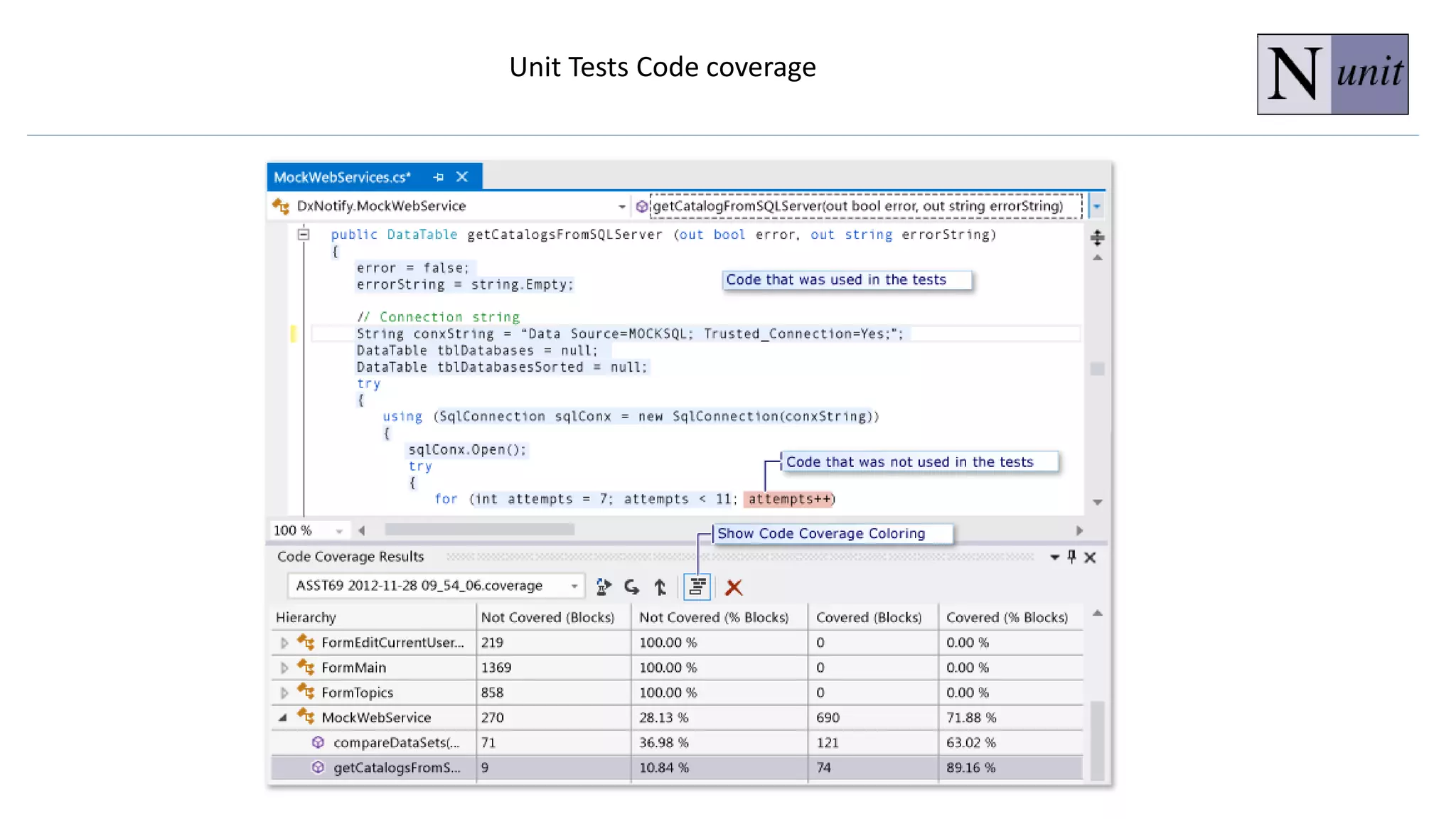1456x819 pixels.
Task: Select the getCatalogsFromS... row
Action: [x=677, y=767]
